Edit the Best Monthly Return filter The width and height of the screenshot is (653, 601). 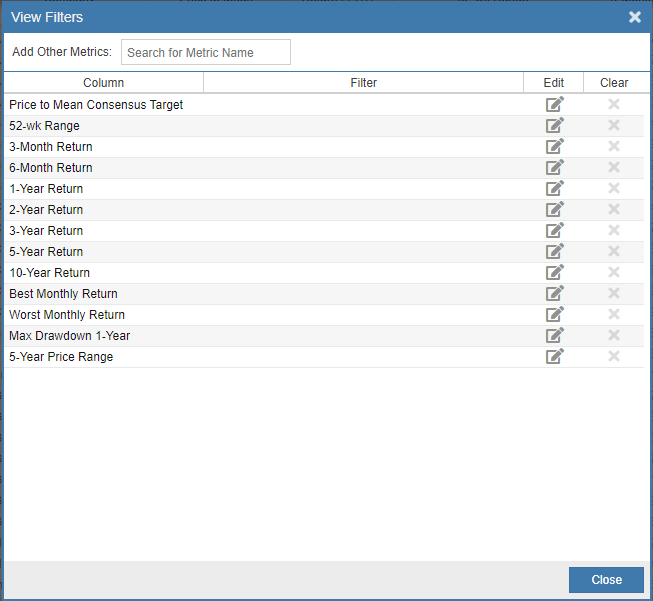[x=554, y=293]
